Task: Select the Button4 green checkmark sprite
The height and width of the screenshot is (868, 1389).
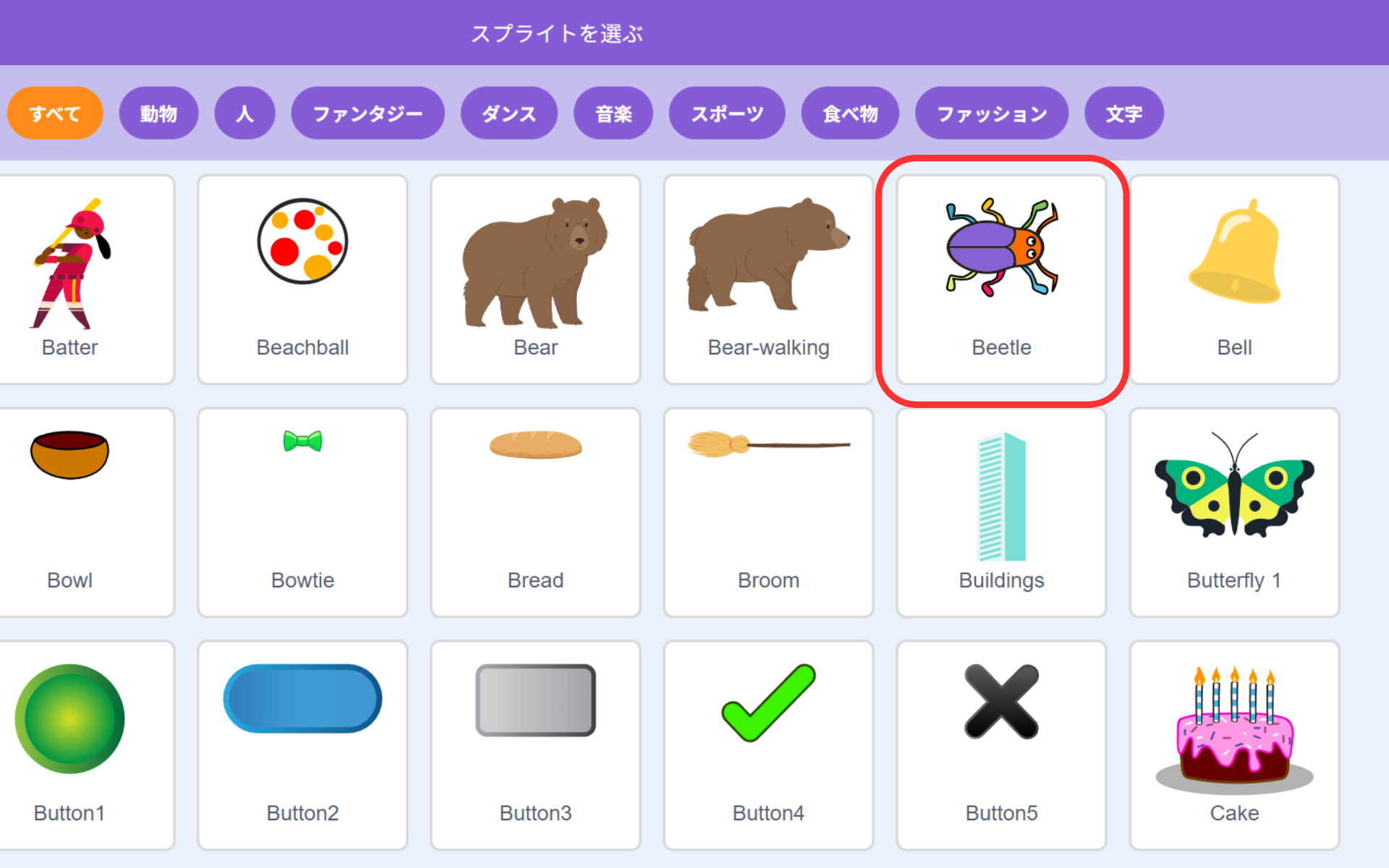Action: click(768, 746)
